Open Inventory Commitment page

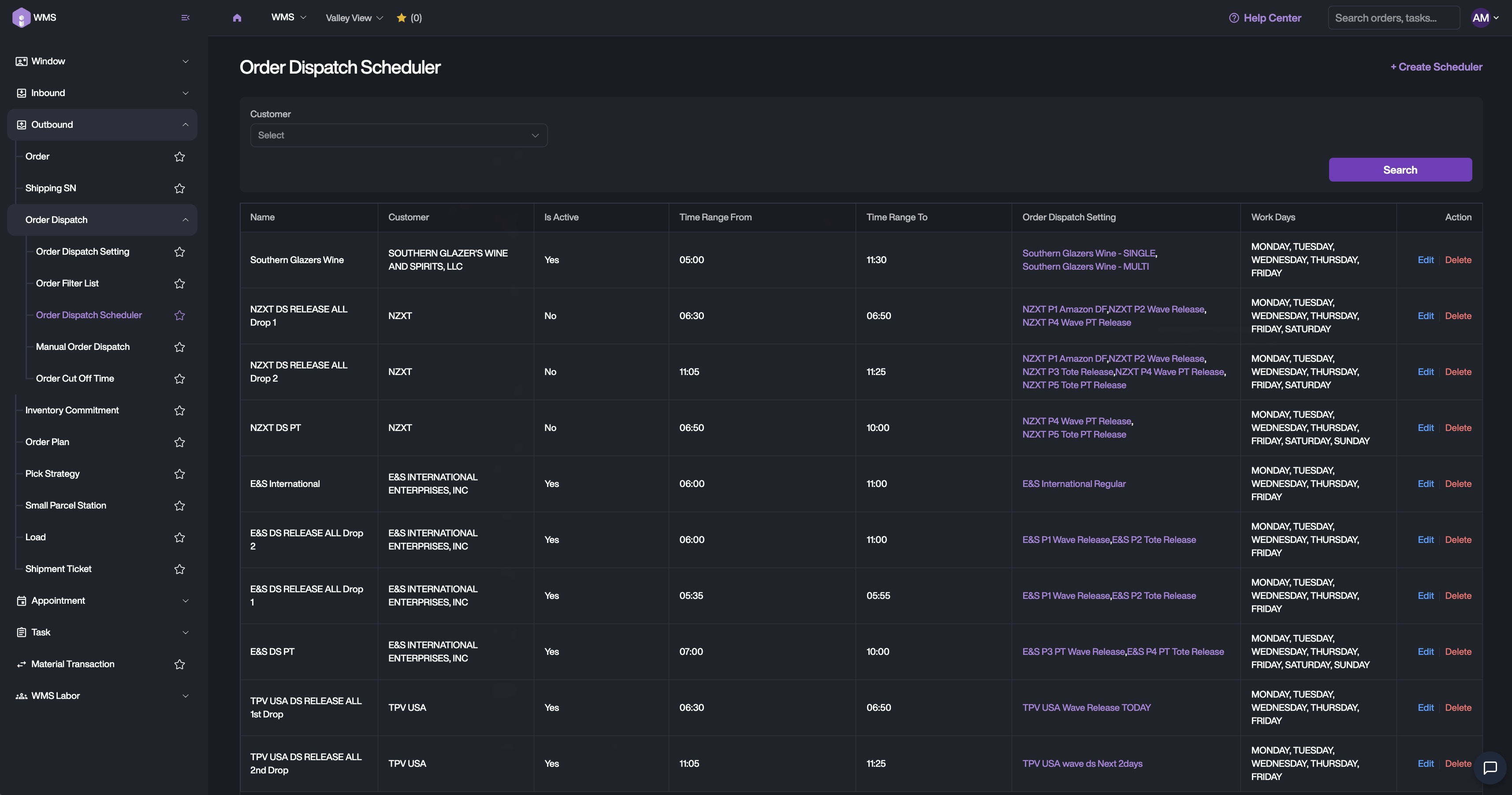click(x=71, y=409)
